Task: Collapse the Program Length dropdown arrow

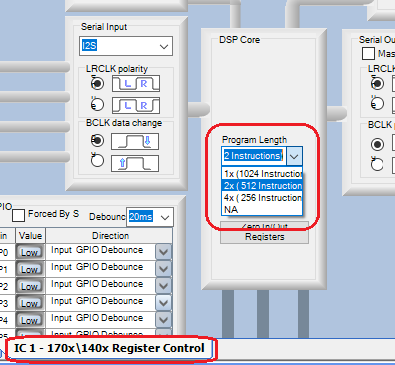Action: coord(294,156)
